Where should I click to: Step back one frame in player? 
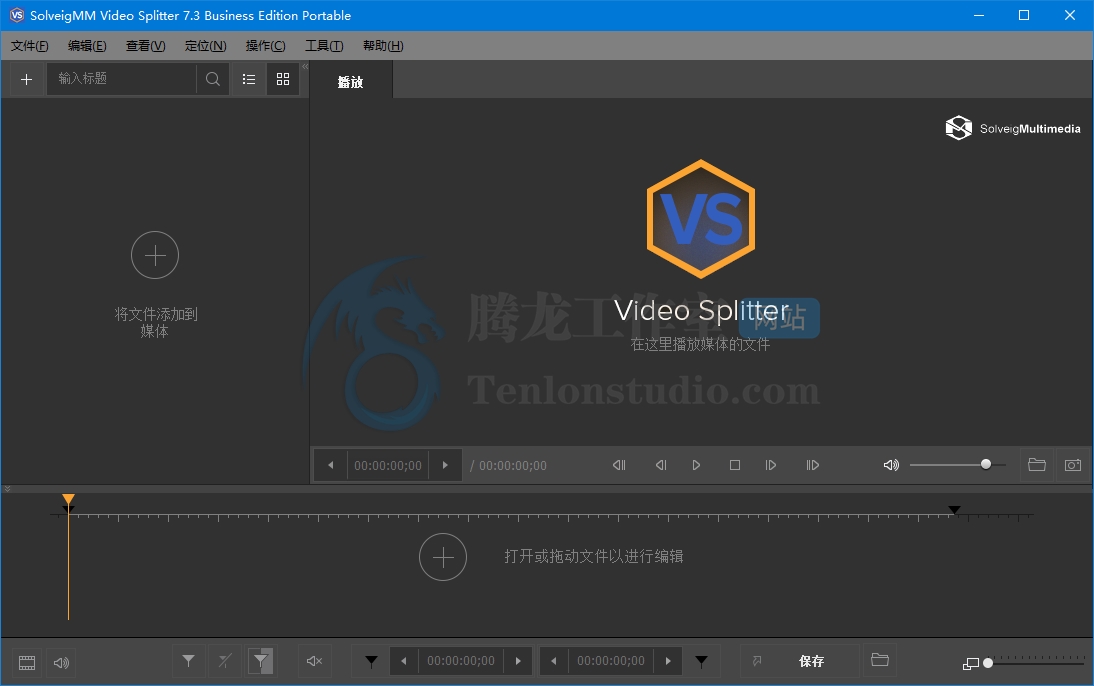coord(661,465)
